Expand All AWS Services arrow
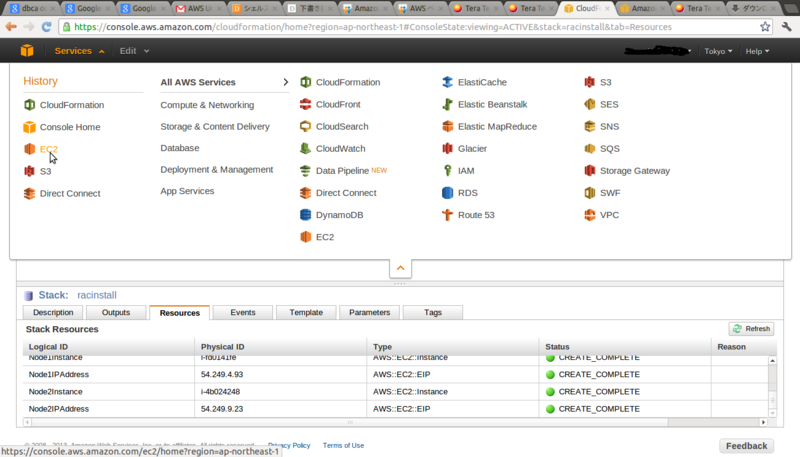This screenshot has width=800, height=457. click(x=286, y=82)
